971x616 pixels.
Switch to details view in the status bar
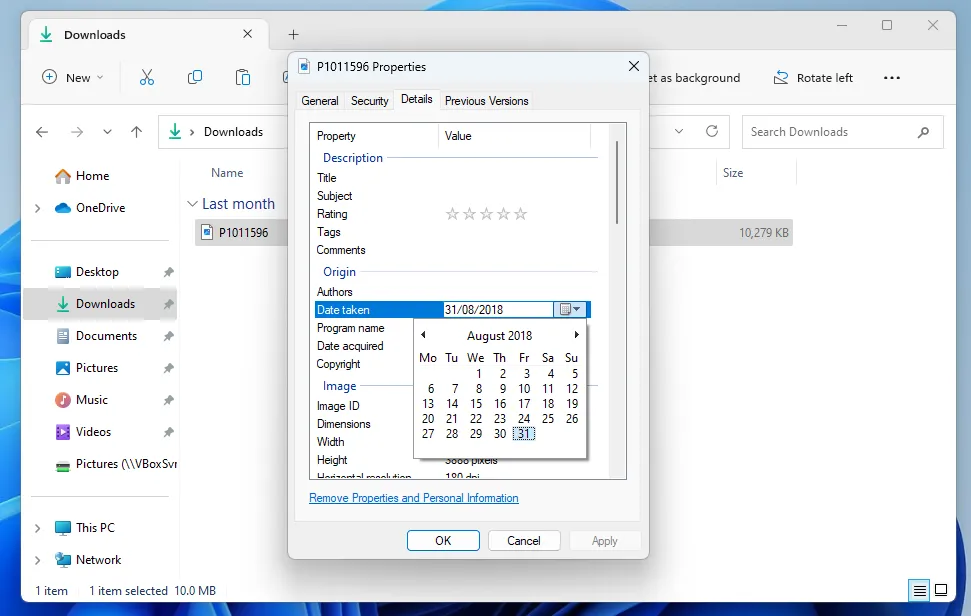(x=919, y=590)
